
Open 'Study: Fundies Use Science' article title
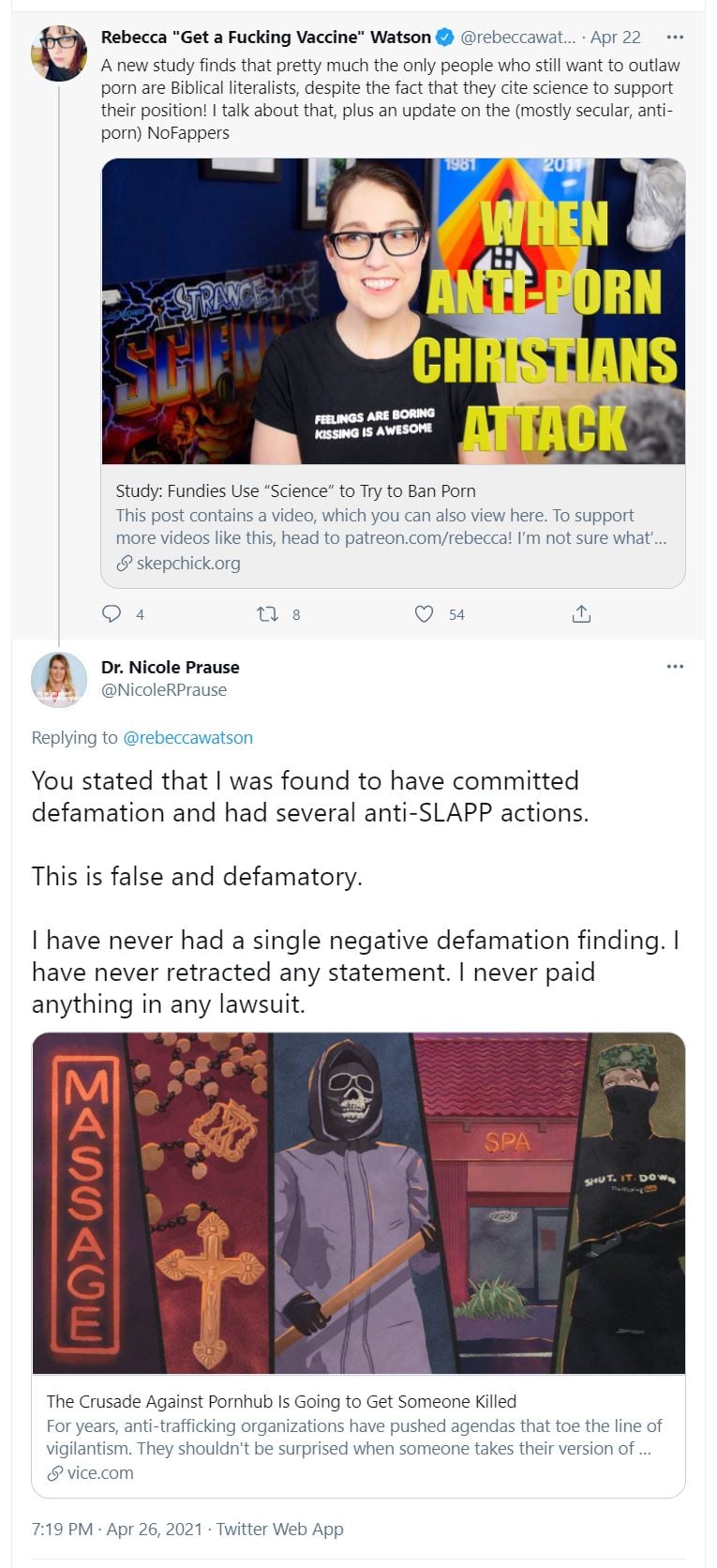(296, 490)
